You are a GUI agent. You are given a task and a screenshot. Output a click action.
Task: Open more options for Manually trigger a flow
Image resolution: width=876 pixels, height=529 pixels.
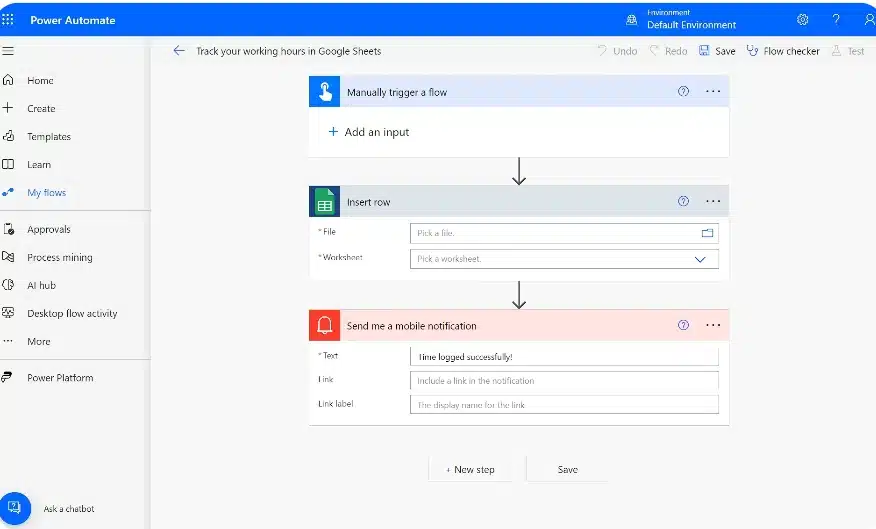pos(713,91)
